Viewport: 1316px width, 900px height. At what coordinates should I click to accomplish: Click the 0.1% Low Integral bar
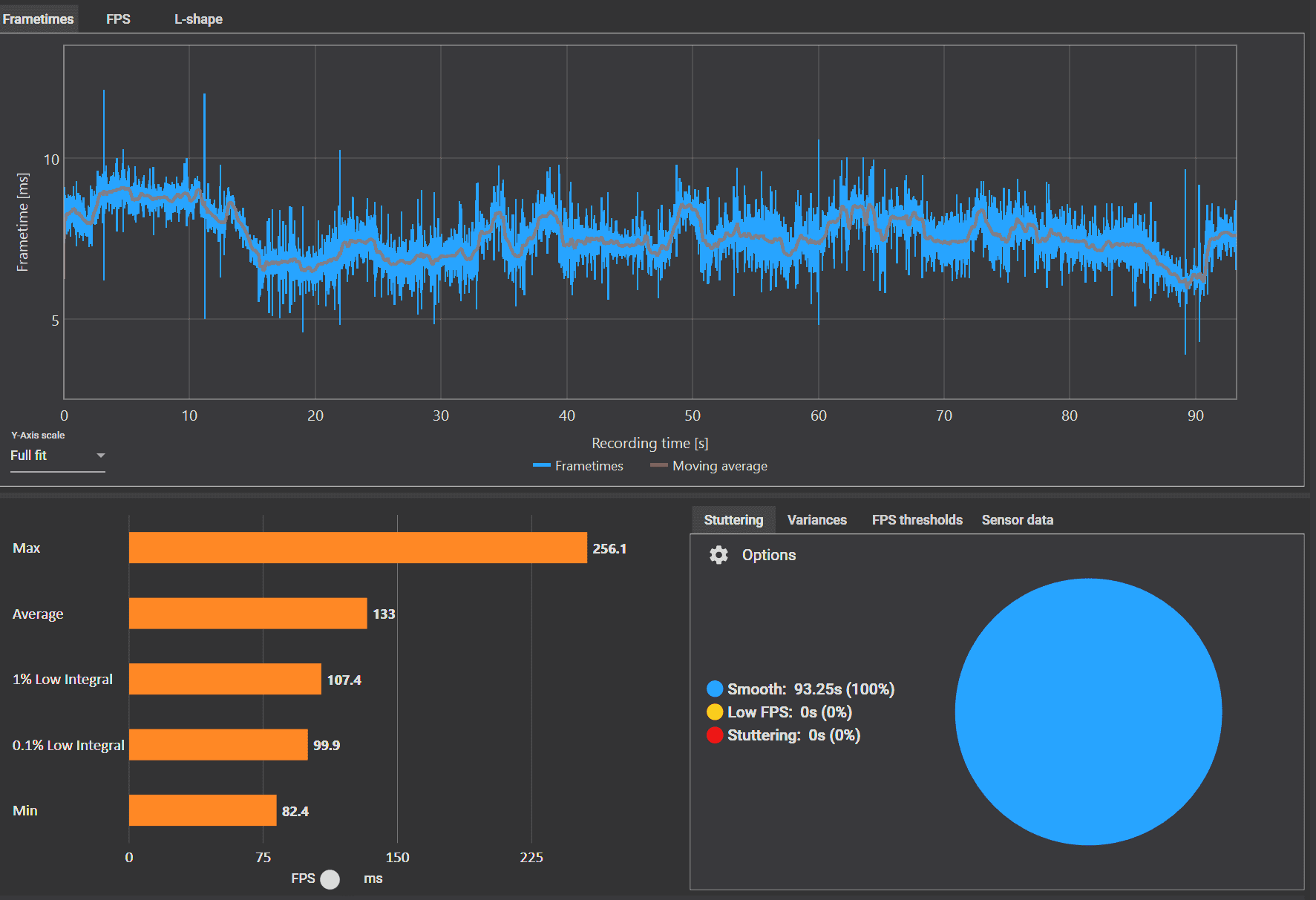point(218,745)
